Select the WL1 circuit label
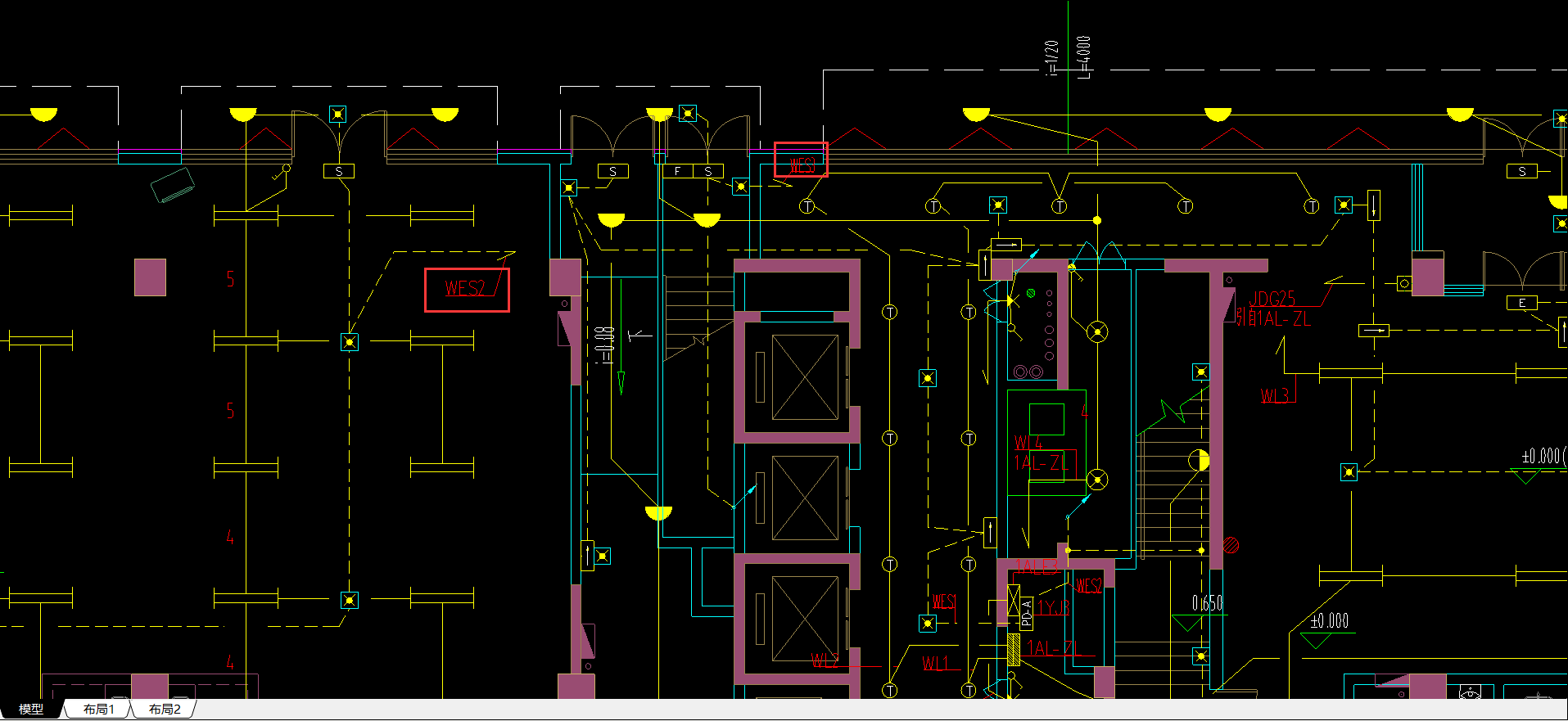Screen dimensions: 1568x721 [935, 664]
